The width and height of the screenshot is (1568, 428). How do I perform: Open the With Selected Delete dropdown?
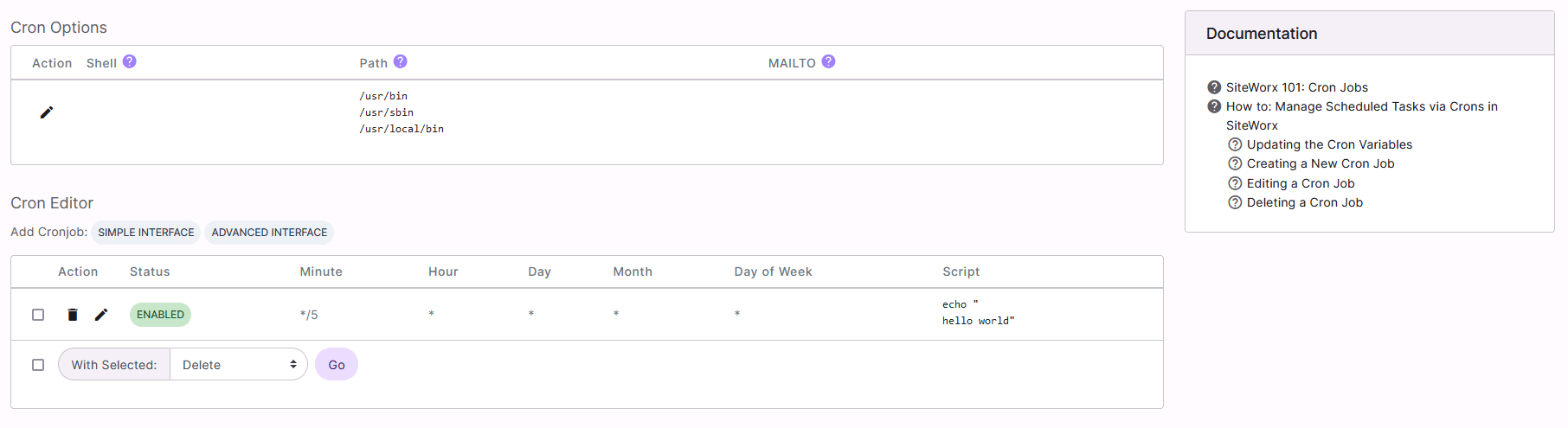[239, 365]
